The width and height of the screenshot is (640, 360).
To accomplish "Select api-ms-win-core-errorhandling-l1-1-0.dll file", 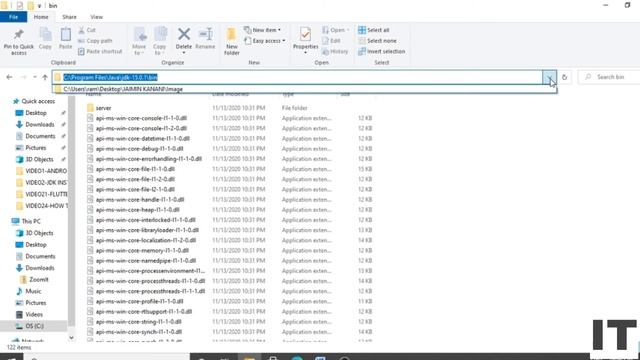I will pyautogui.click(x=149, y=159).
